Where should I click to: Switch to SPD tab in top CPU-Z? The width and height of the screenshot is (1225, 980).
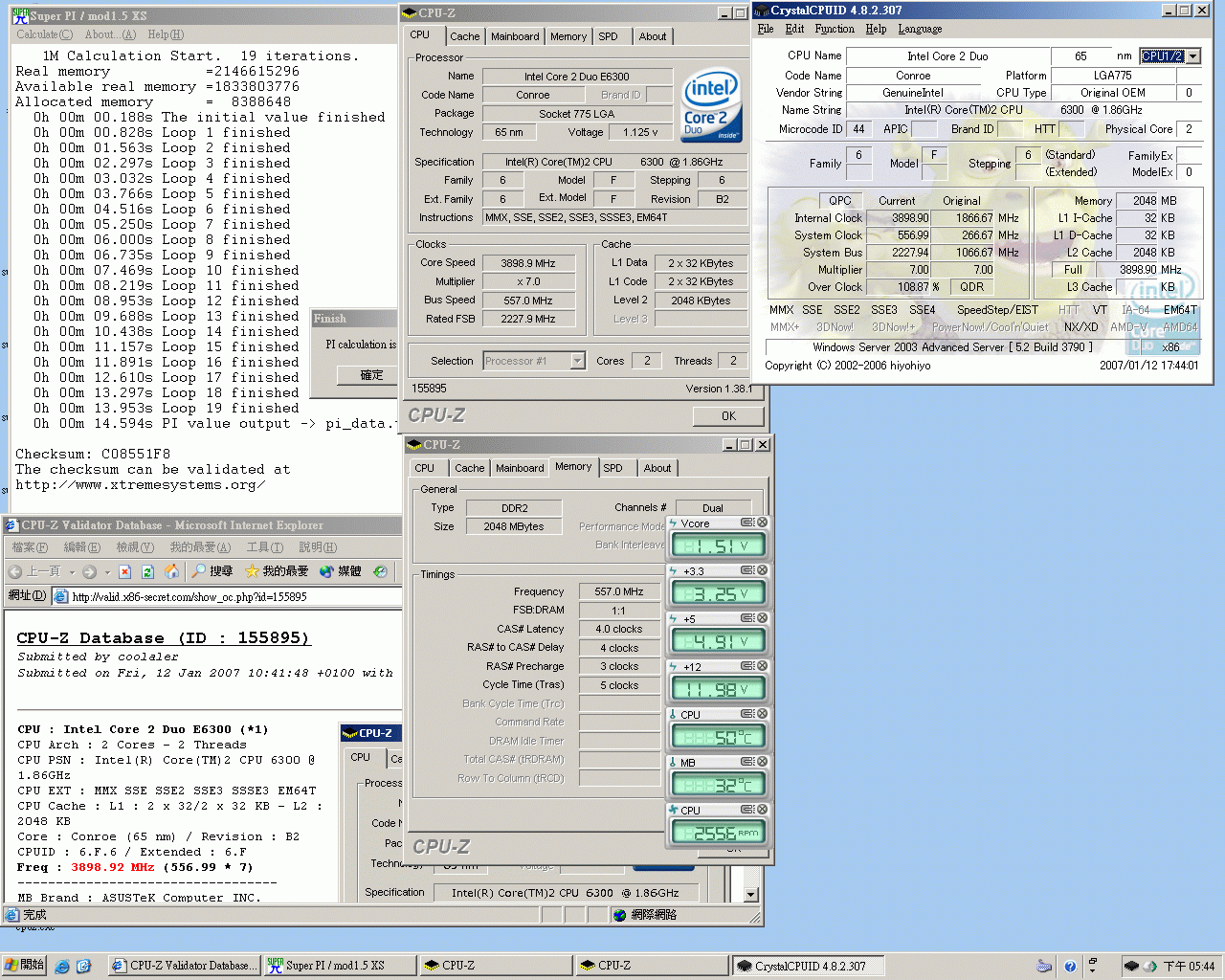tap(609, 36)
